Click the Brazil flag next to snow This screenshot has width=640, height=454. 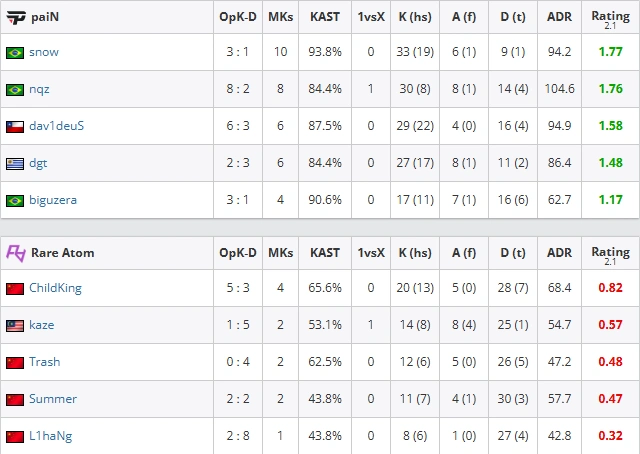[15, 53]
